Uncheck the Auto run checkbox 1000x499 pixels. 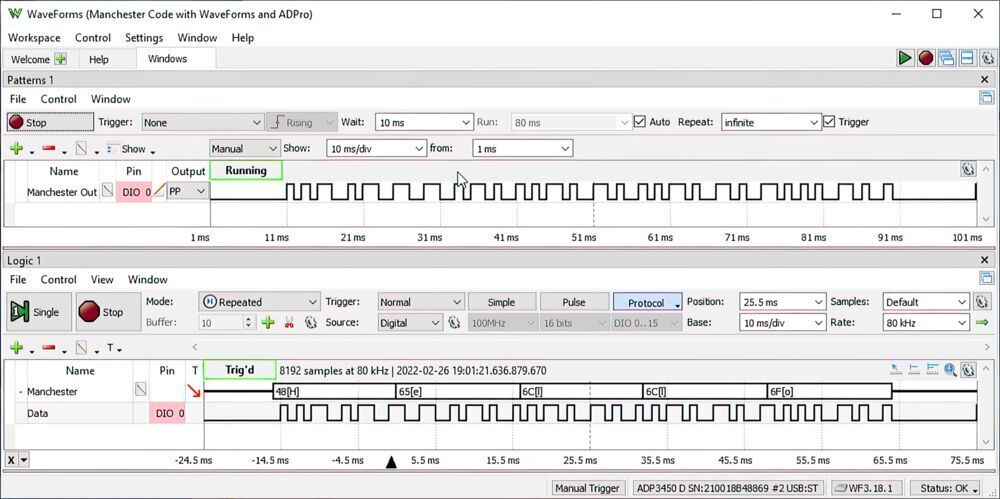pyautogui.click(x=640, y=122)
